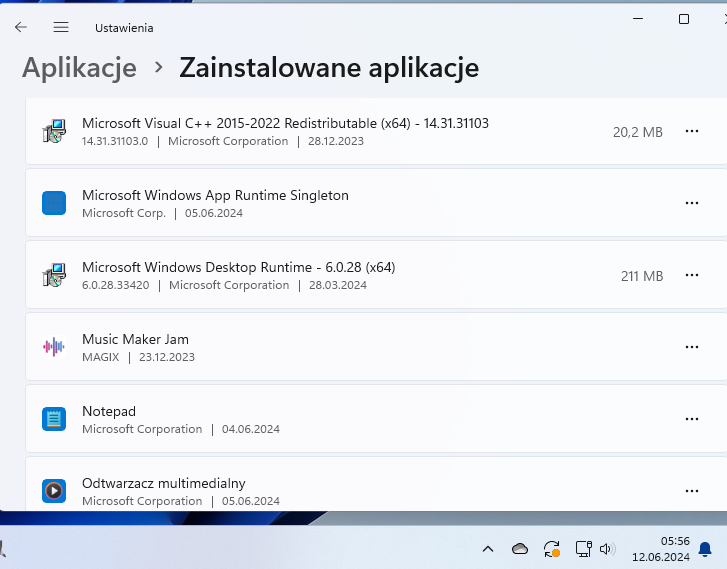Viewport: 727px width, 569px height.
Task: Open the notification bell in taskbar
Action: (x=705, y=548)
